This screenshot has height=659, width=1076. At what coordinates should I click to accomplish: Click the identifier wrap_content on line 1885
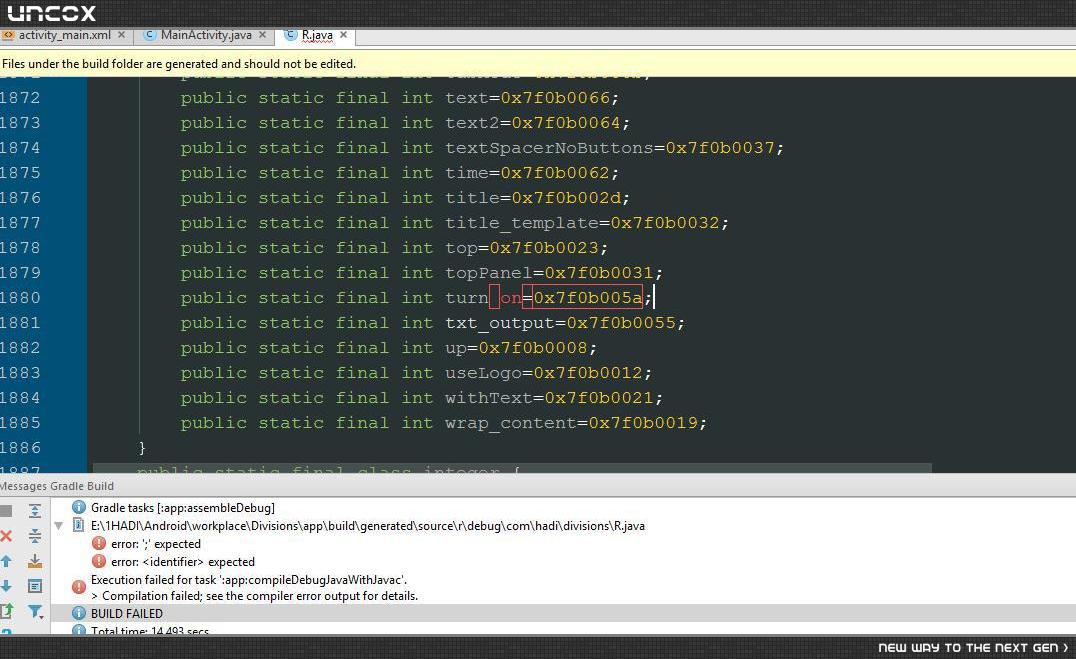[511, 423]
